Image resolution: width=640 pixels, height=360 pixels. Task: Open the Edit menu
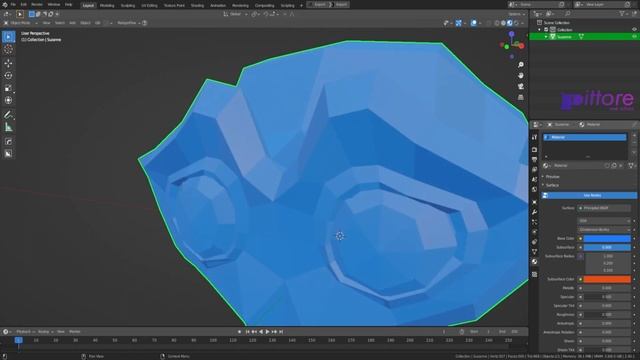click(x=24, y=4)
